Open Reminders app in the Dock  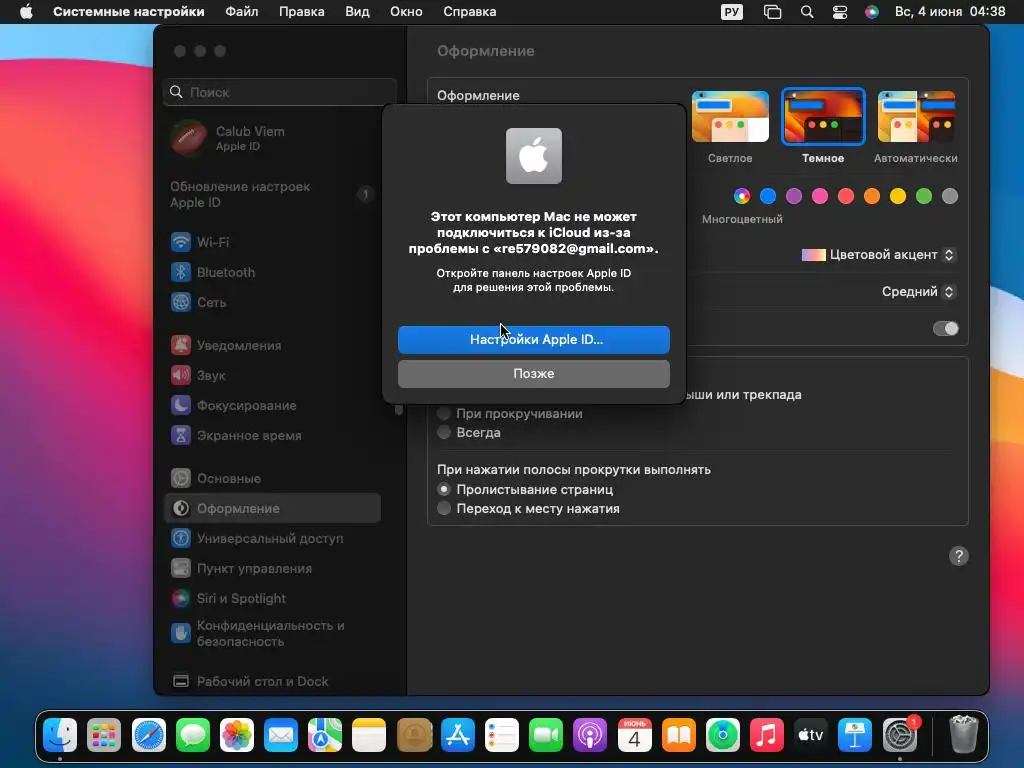click(502, 736)
